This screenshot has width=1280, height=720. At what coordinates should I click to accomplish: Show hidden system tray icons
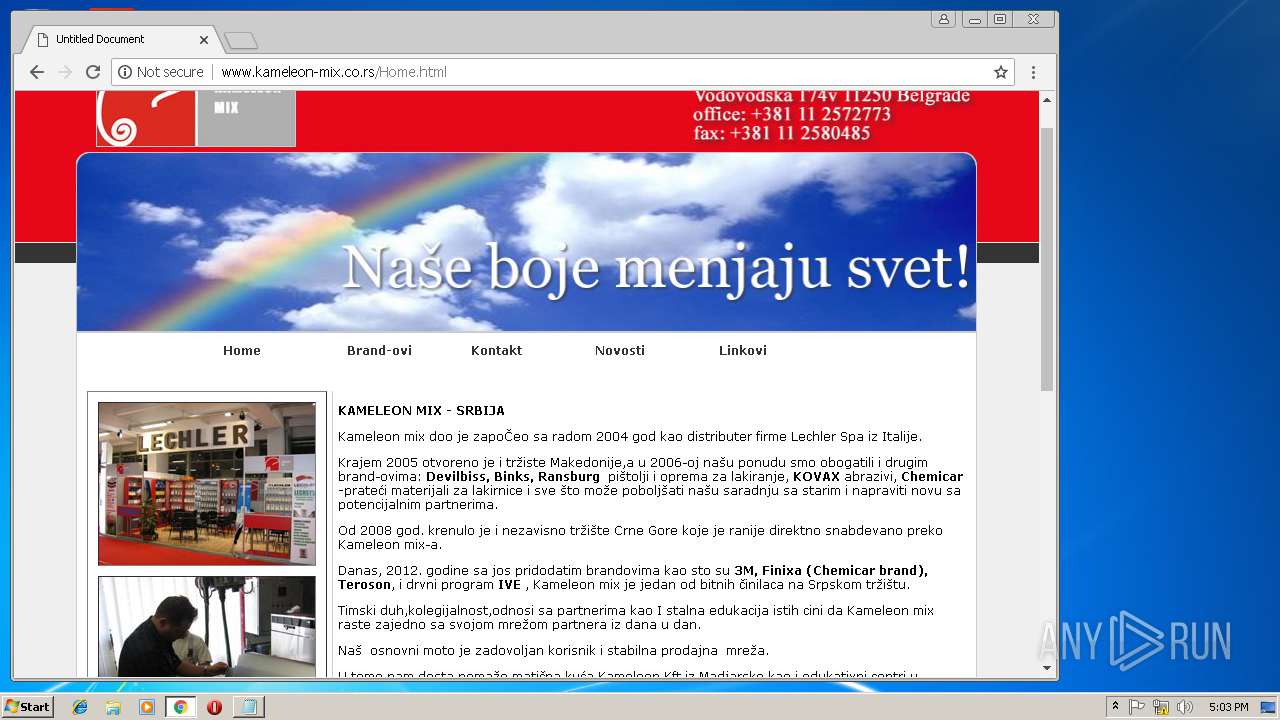point(1115,707)
